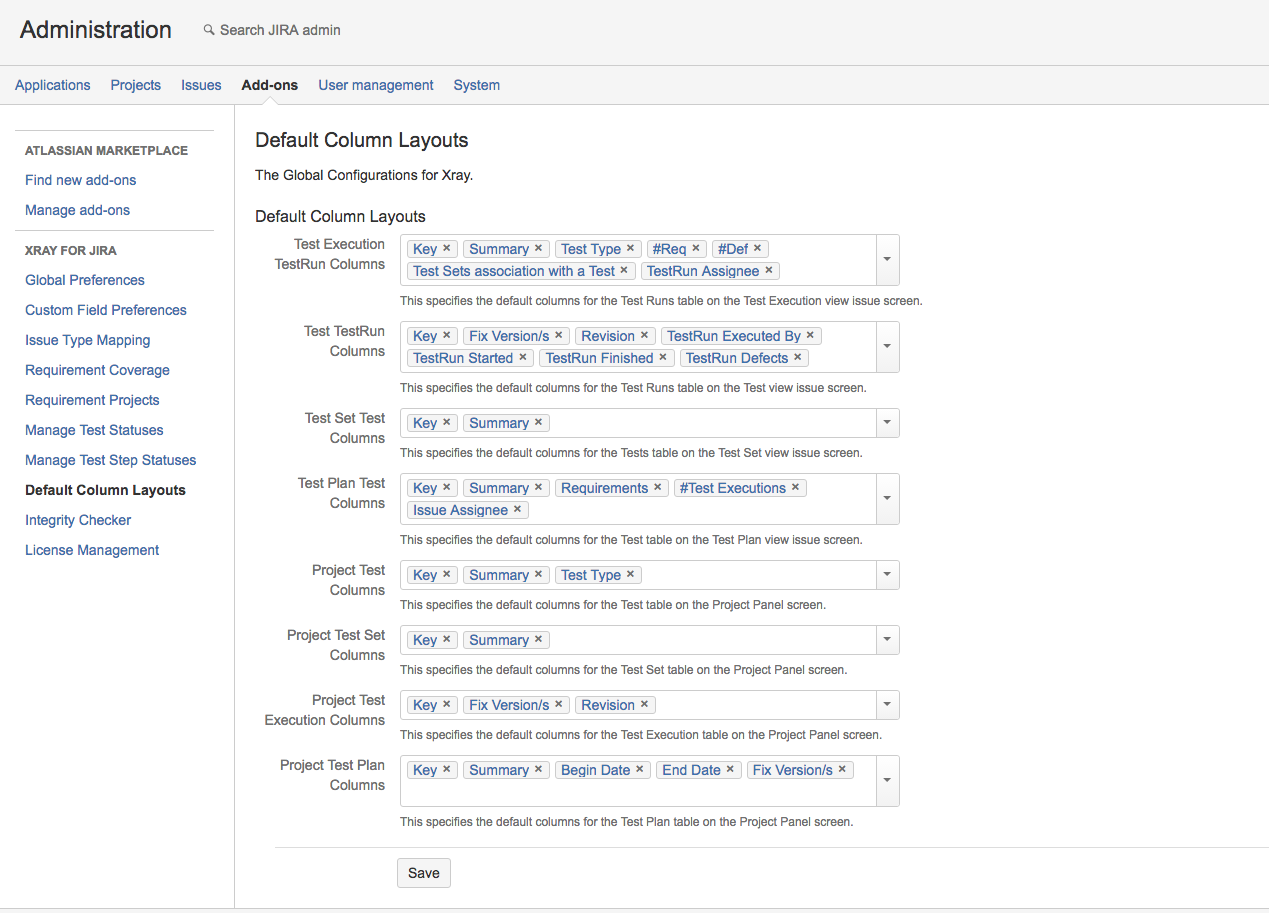Viewport: 1269px width, 913px height.
Task: Remove Fix Version/s tag from Project Test Execution Columns
Action: click(x=559, y=704)
